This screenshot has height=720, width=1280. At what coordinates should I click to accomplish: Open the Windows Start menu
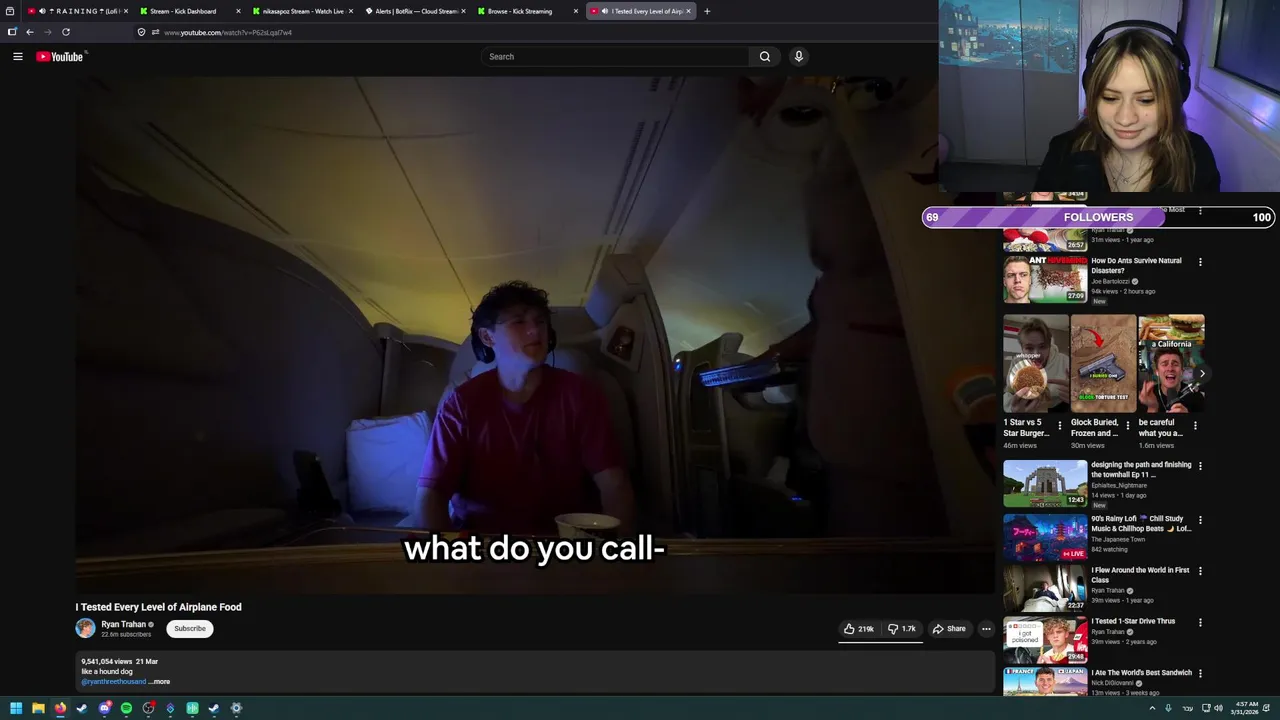click(16, 708)
